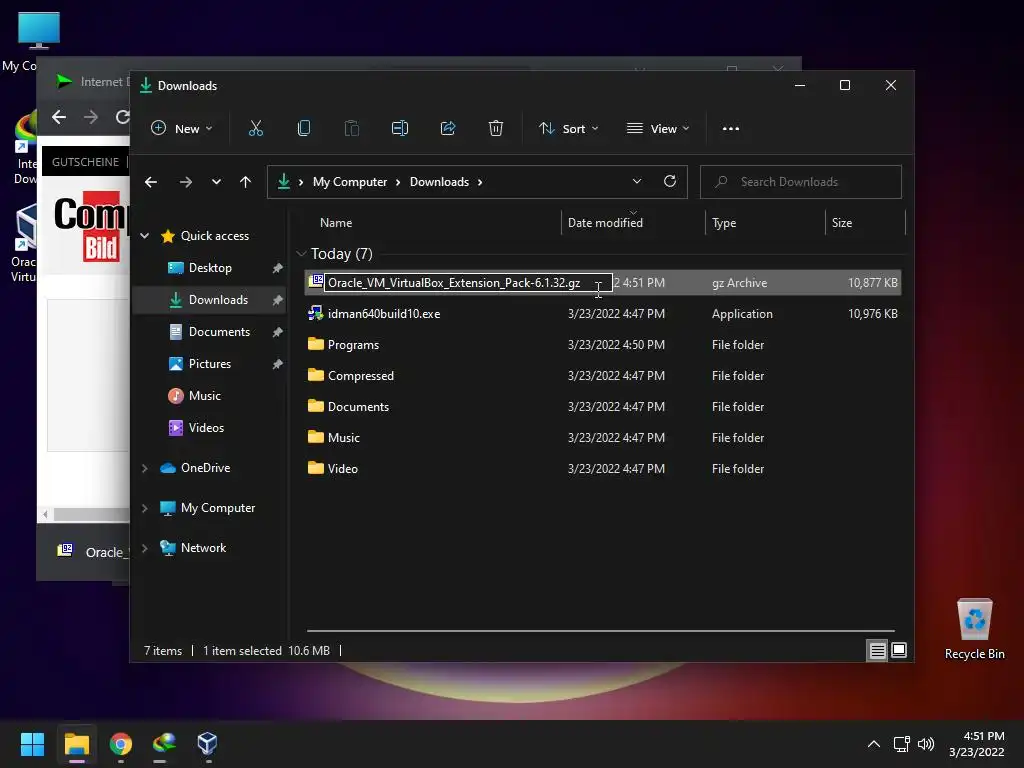Select the Recycle Bin desktop icon

pos(974,629)
